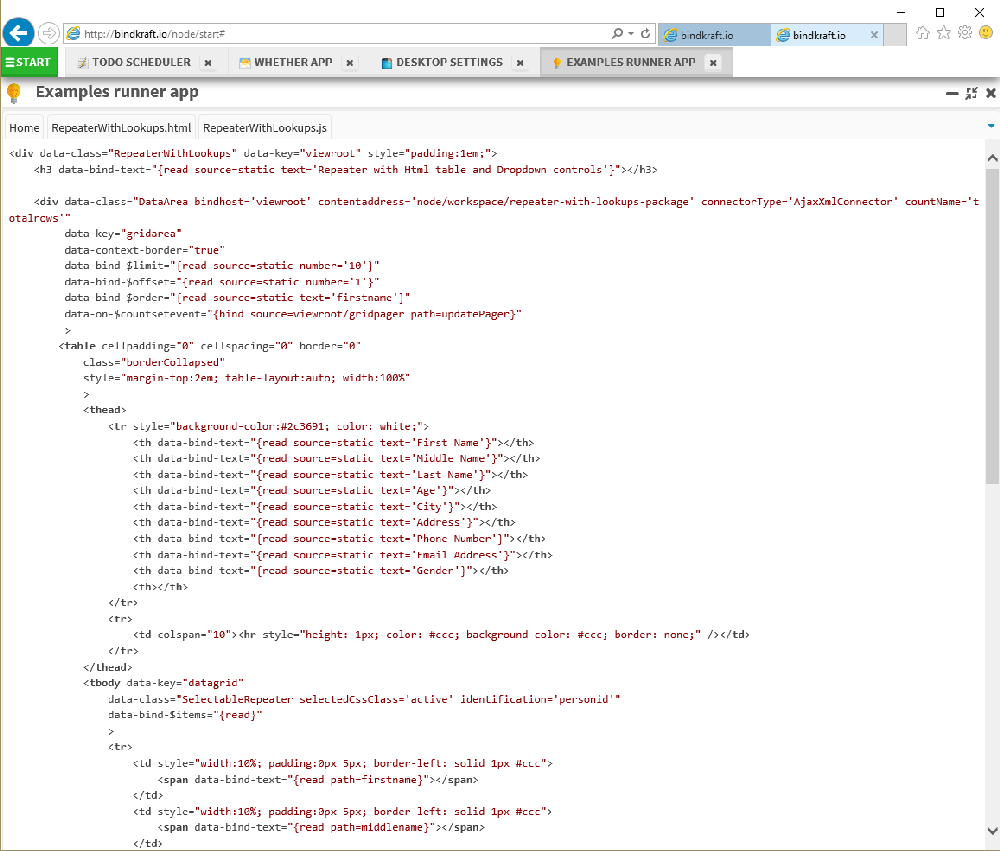1000x851 pixels.
Task: Close the EXAMPLES RUNNER APP tab
Action: (713, 63)
